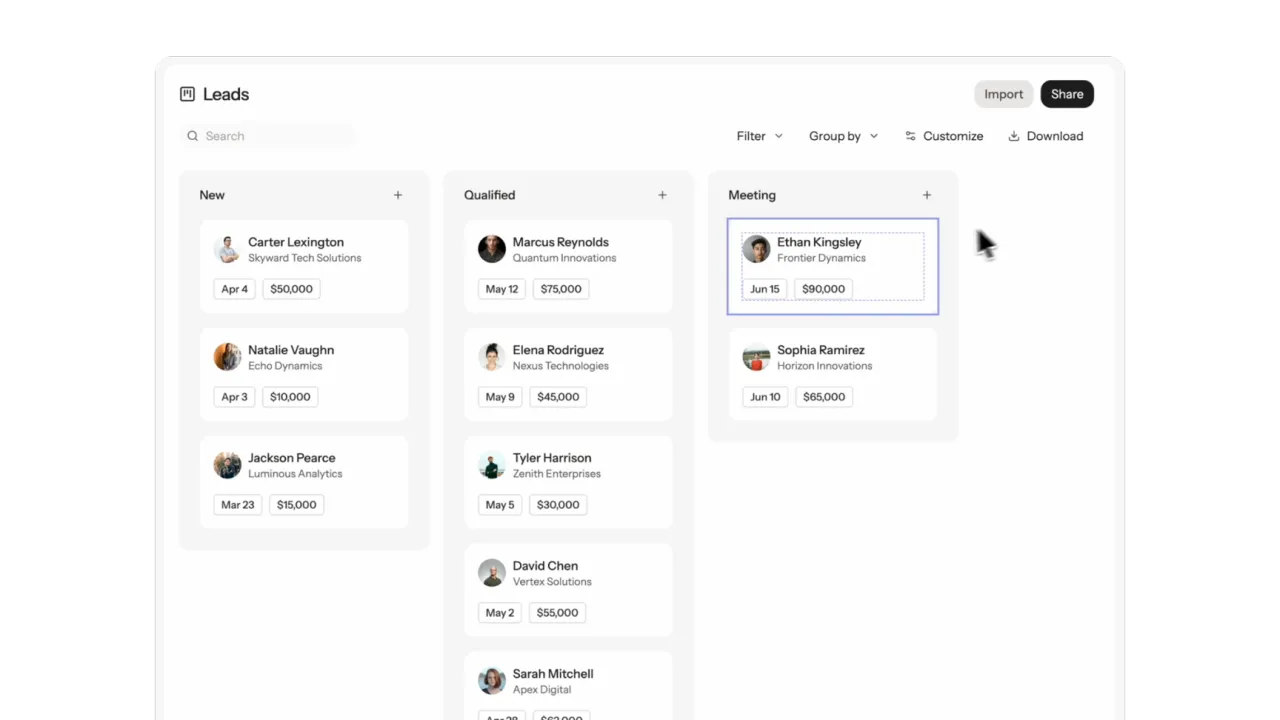The width and height of the screenshot is (1280, 720).
Task: Click Zenith Enterprises company text
Action: click(x=557, y=474)
